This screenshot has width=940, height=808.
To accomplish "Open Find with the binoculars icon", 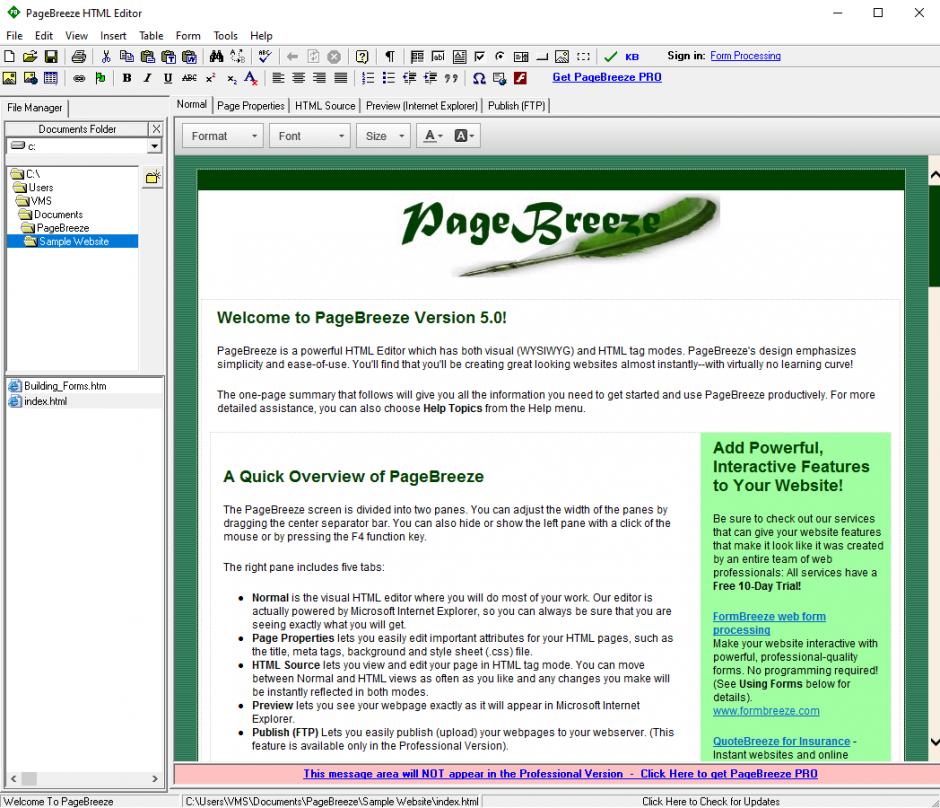I will (x=216, y=56).
